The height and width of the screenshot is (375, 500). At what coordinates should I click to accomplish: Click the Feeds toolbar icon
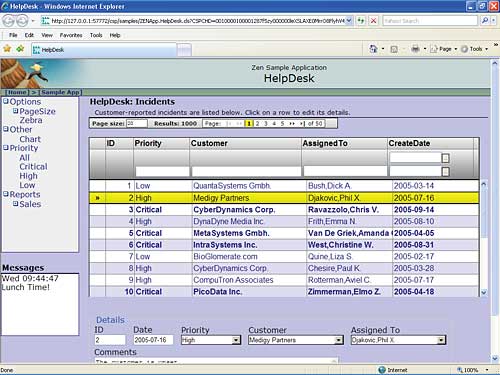point(394,49)
